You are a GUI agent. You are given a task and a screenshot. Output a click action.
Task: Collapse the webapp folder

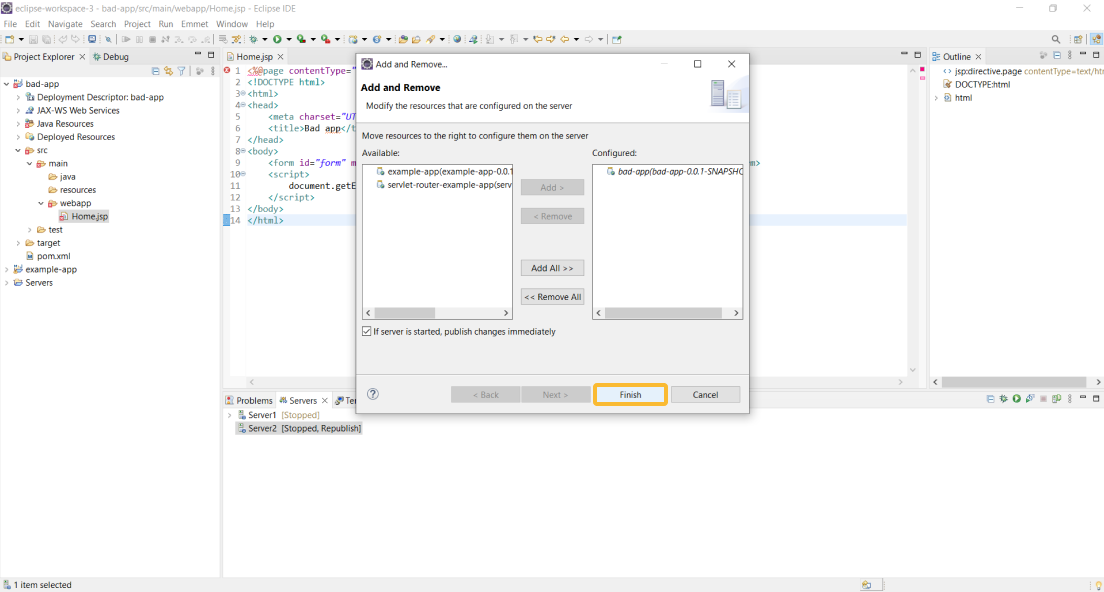tap(41, 203)
